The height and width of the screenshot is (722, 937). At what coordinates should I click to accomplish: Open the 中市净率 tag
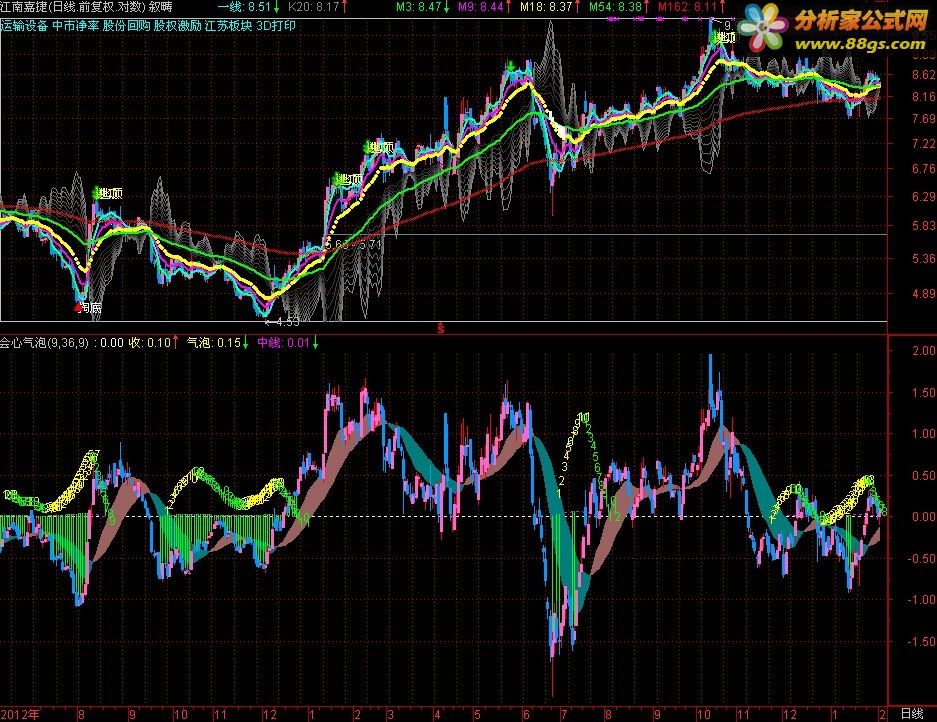pyautogui.click(x=75, y=26)
